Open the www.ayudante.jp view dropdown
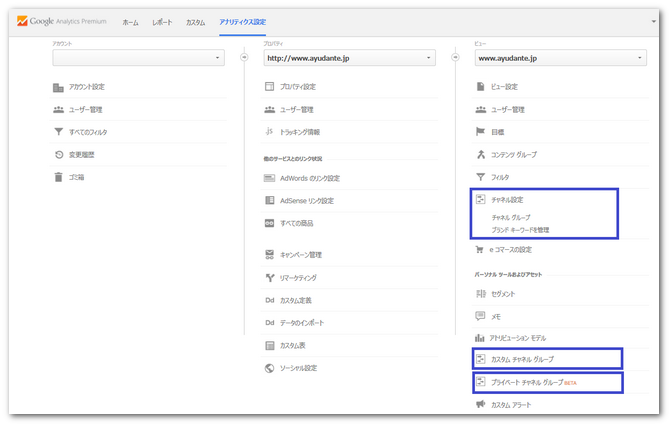Image resolution: width=669 pixels, height=424 pixels. [x=561, y=58]
